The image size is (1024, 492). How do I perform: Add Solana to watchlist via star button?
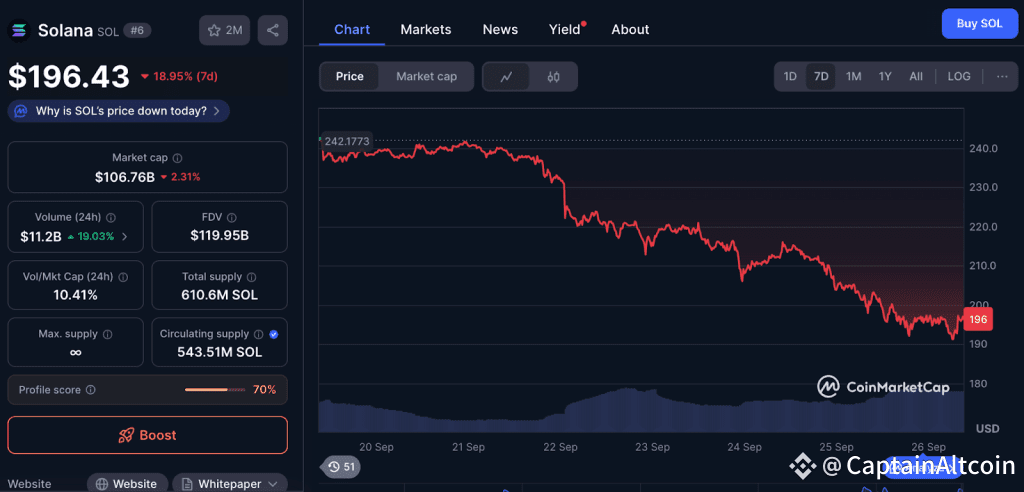225,30
